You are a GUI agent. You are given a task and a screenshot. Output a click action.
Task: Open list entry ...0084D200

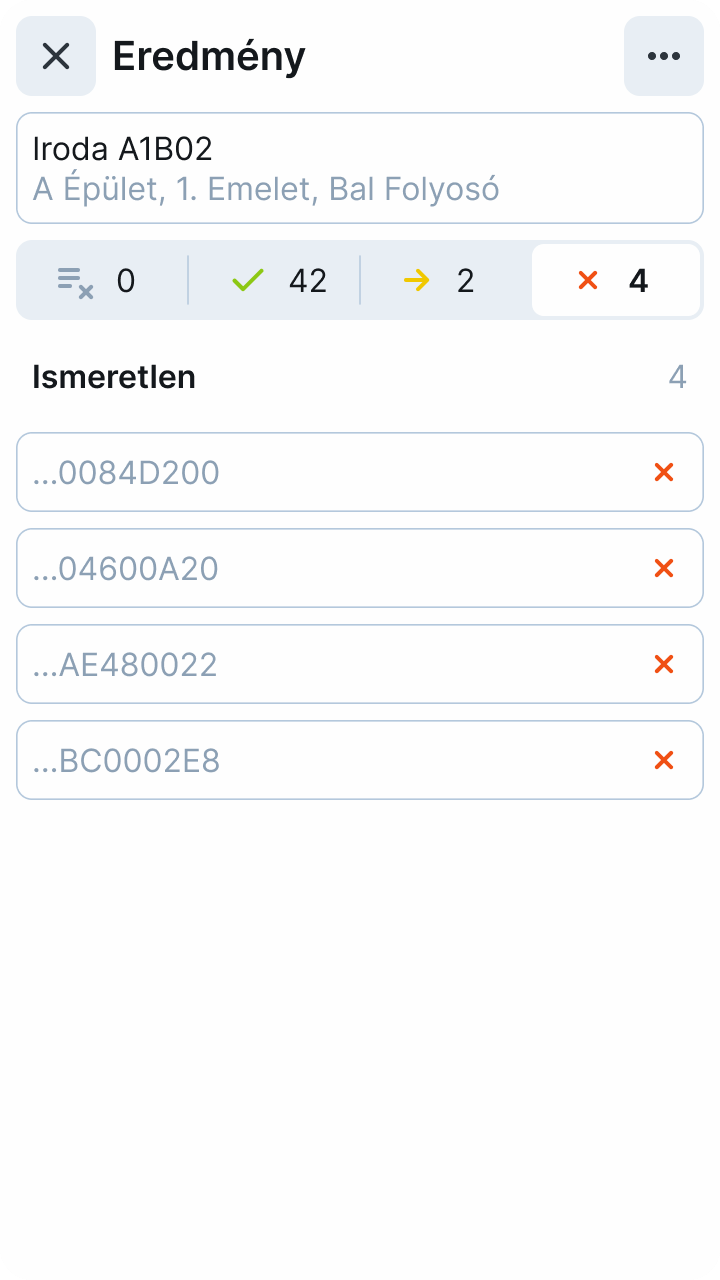(320, 472)
